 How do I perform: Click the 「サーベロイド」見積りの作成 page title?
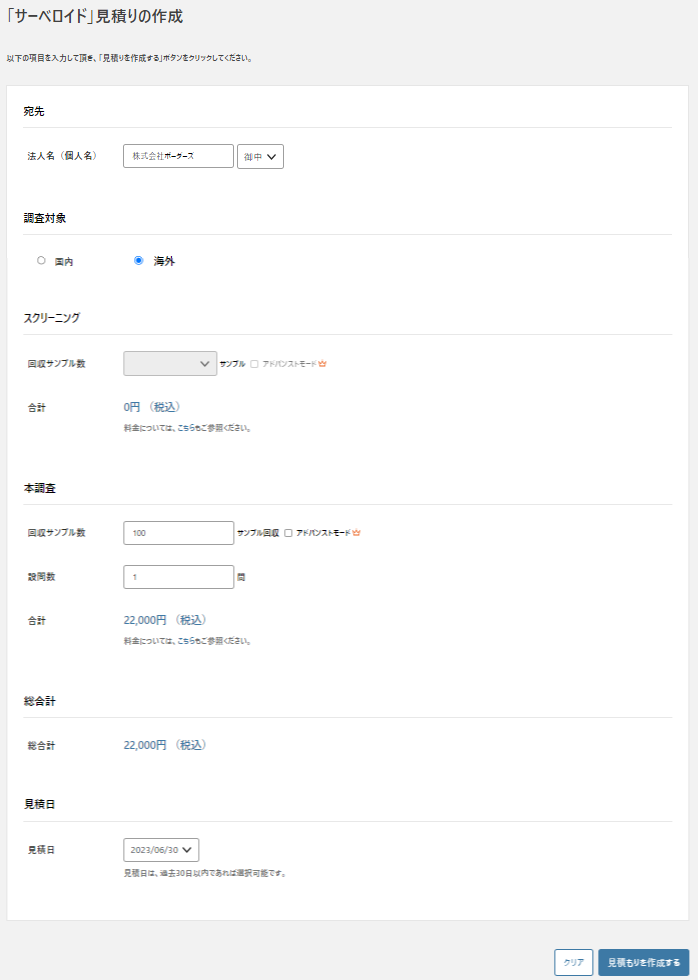[x=94, y=16]
